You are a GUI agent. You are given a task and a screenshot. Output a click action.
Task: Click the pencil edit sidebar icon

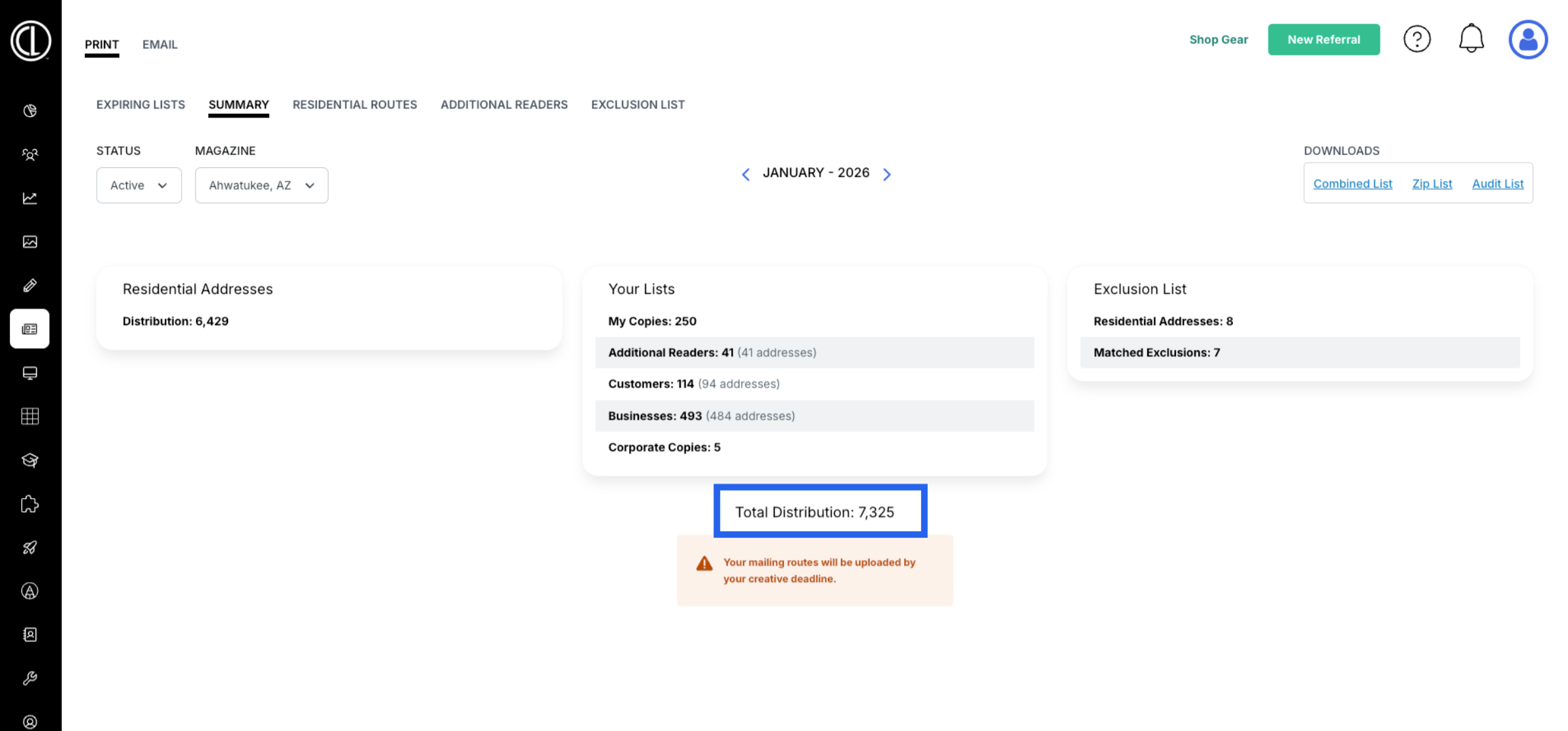tap(30, 285)
